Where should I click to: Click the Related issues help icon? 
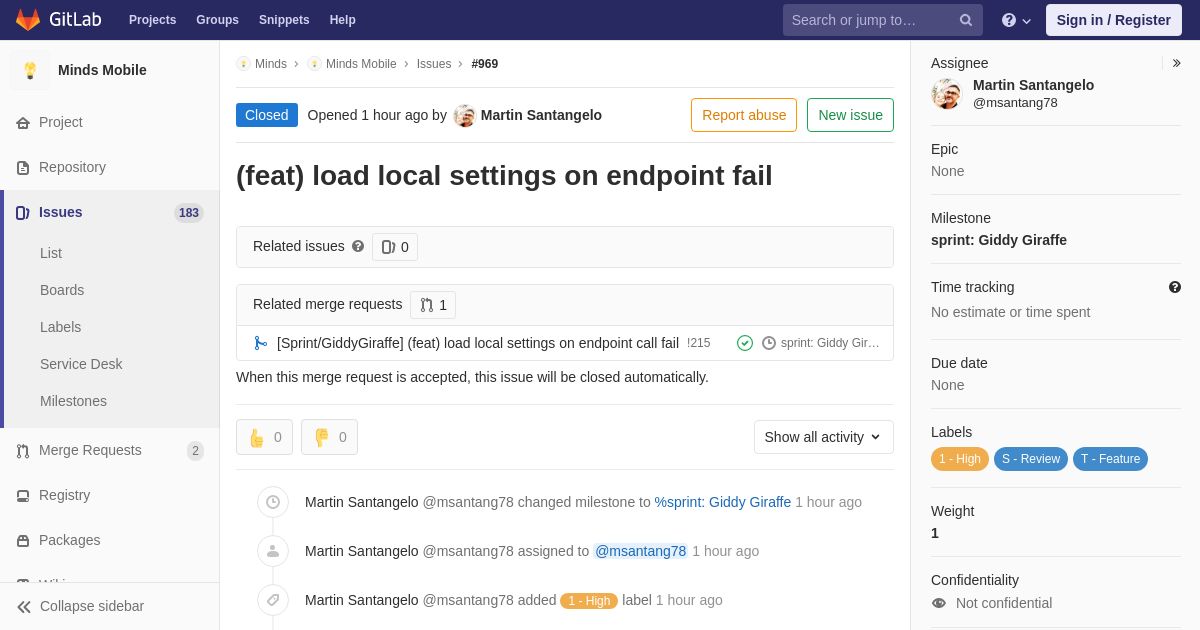358,246
